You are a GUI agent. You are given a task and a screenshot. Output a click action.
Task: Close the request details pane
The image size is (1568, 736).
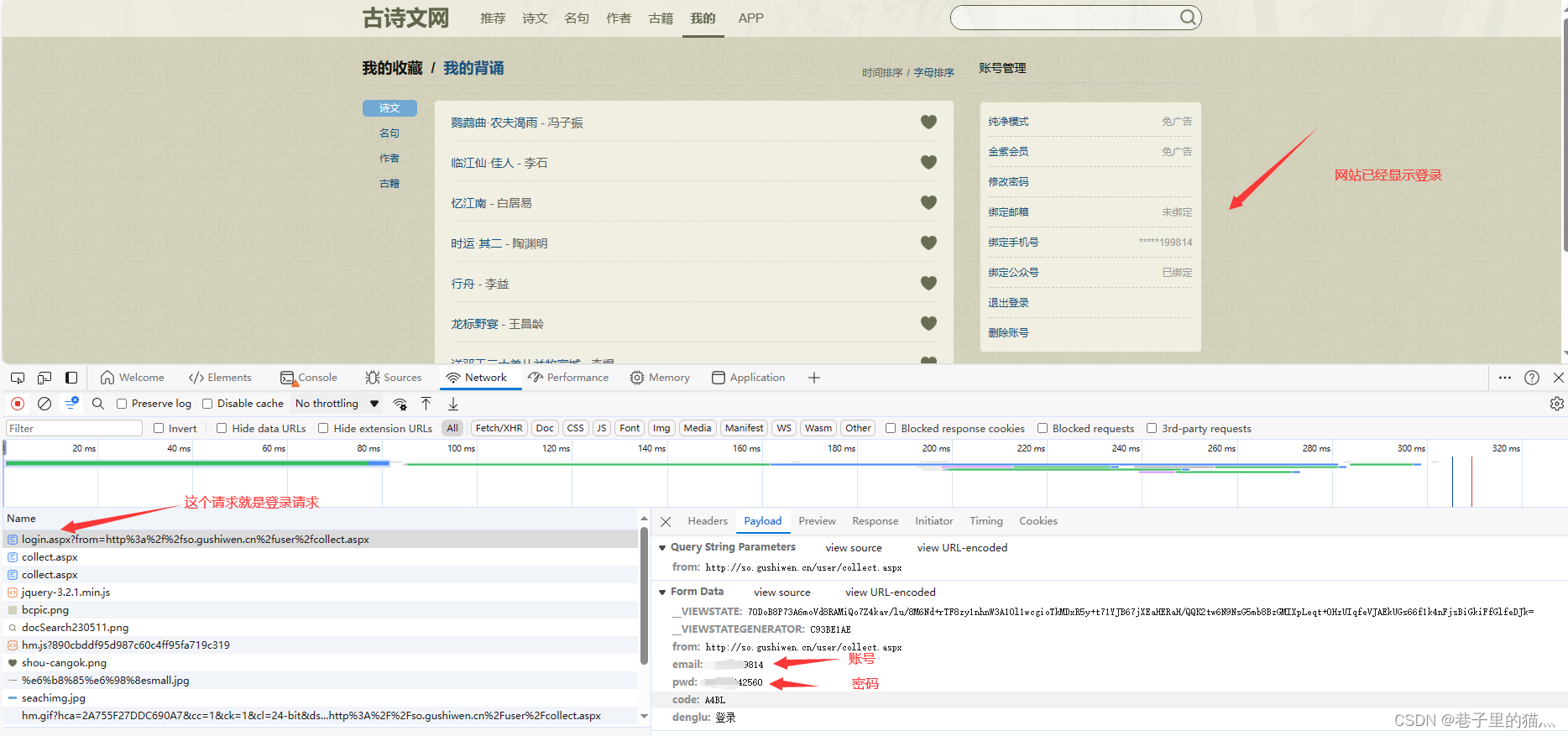pyautogui.click(x=666, y=522)
